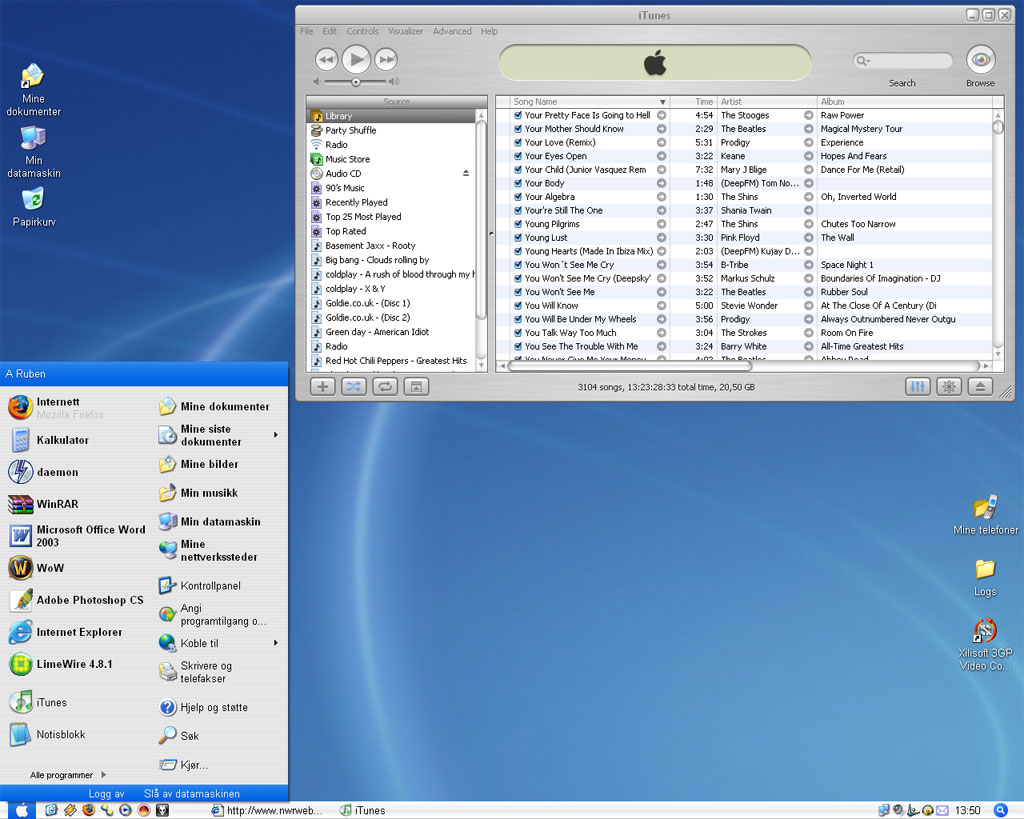Click the Next track fast-forward button

pos(386,59)
